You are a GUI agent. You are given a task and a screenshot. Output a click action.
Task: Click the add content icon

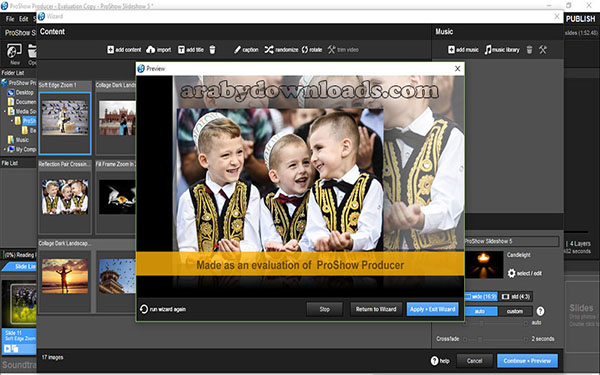[111, 50]
